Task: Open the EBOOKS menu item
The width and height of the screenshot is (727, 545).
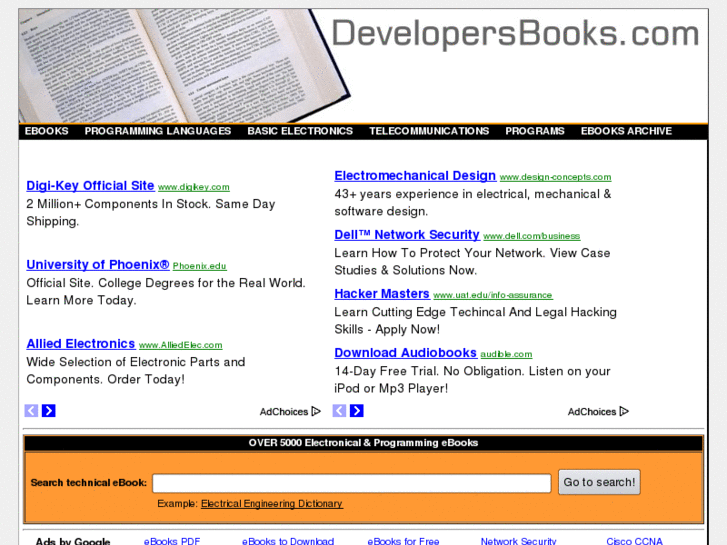Action: pos(46,131)
